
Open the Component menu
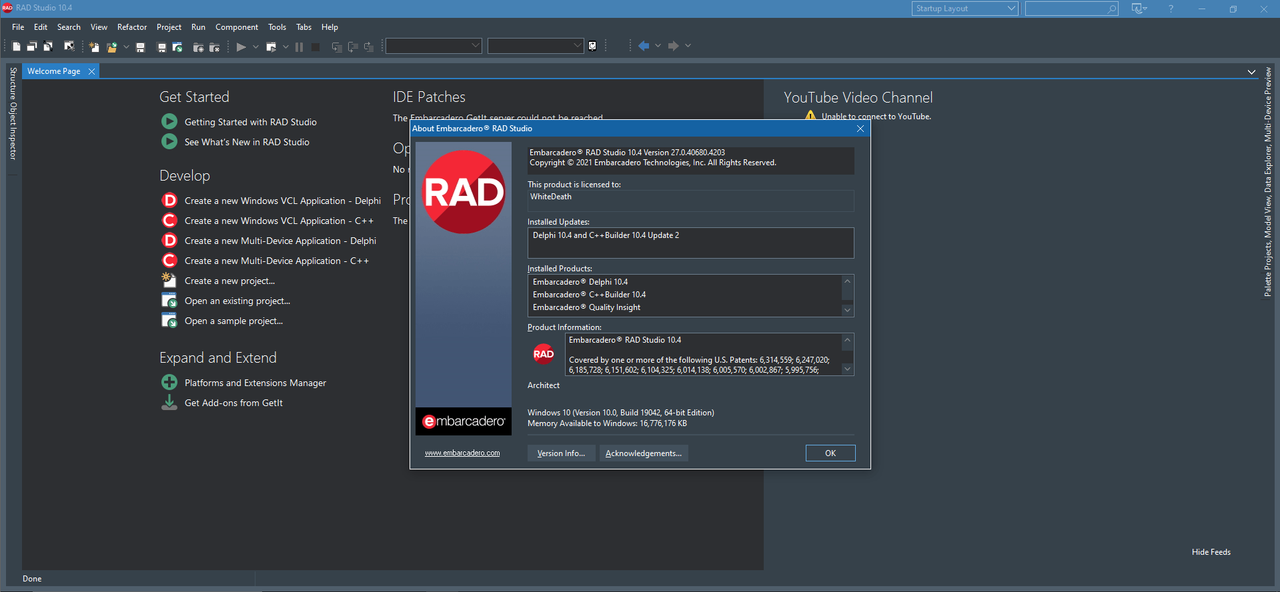click(237, 27)
